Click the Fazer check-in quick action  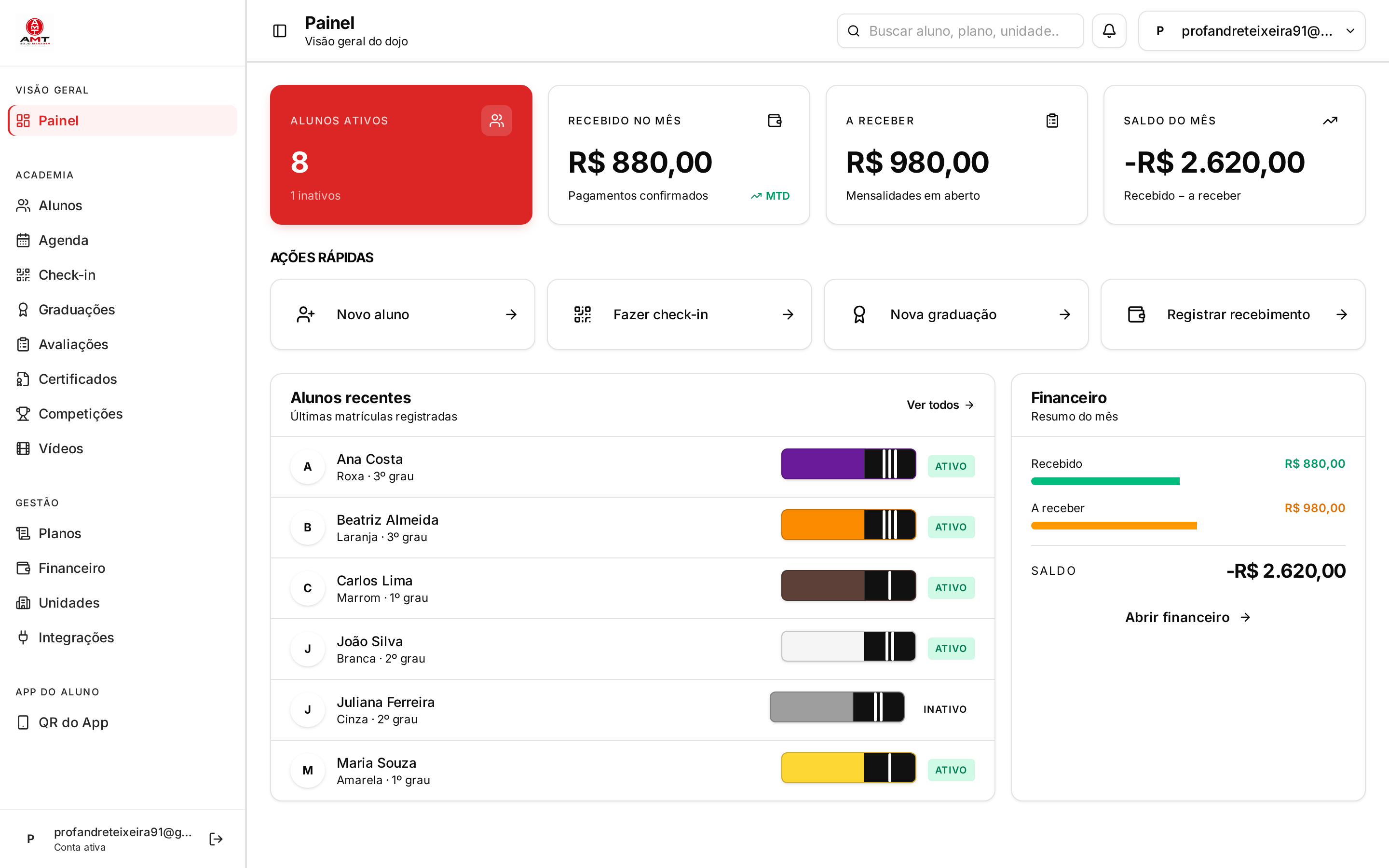pyautogui.click(x=680, y=314)
